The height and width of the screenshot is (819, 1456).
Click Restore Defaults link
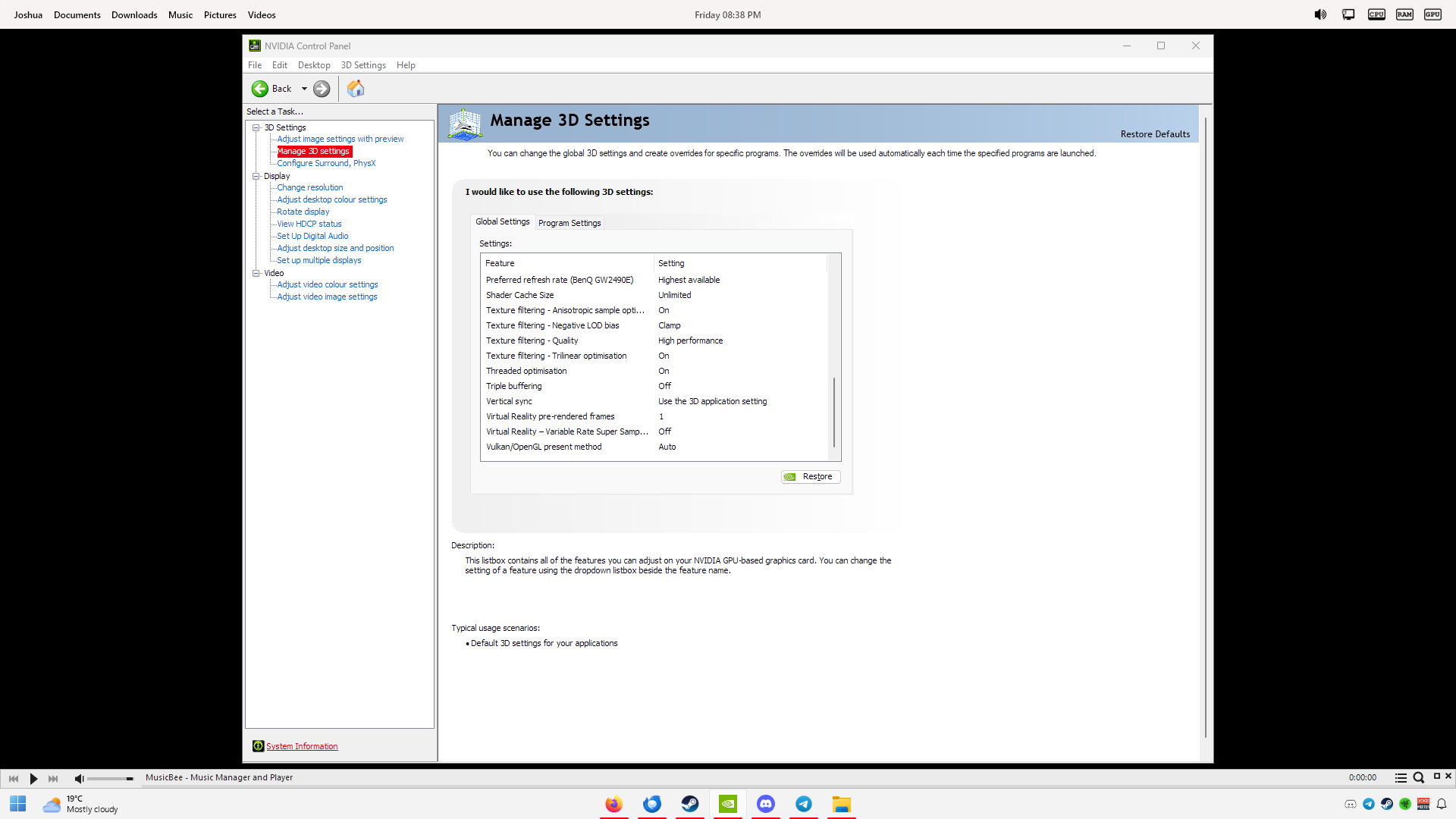click(1155, 134)
